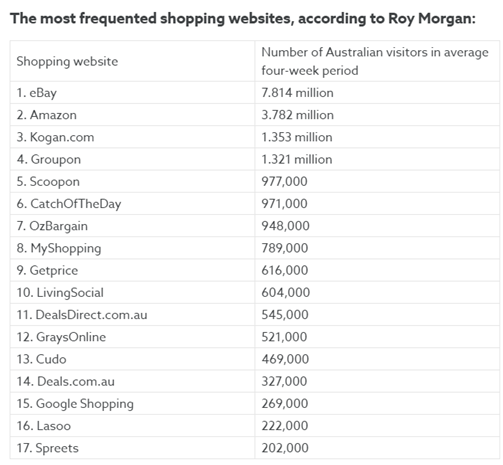Select the LivingSocial row name
The image size is (503, 465).
60,293
